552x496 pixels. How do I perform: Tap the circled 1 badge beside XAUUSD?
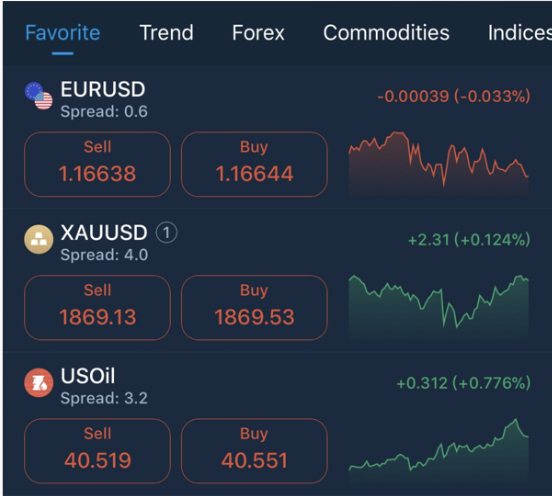point(167,233)
